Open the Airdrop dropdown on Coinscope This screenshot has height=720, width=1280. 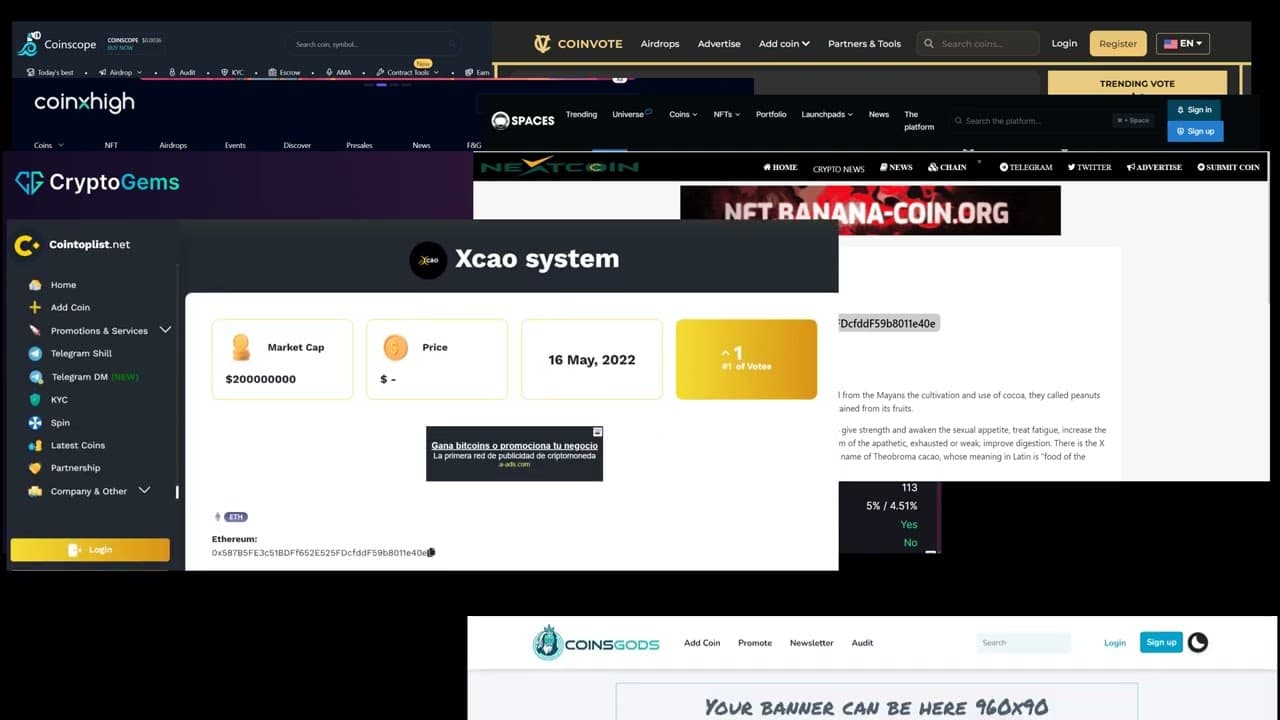[120, 73]
